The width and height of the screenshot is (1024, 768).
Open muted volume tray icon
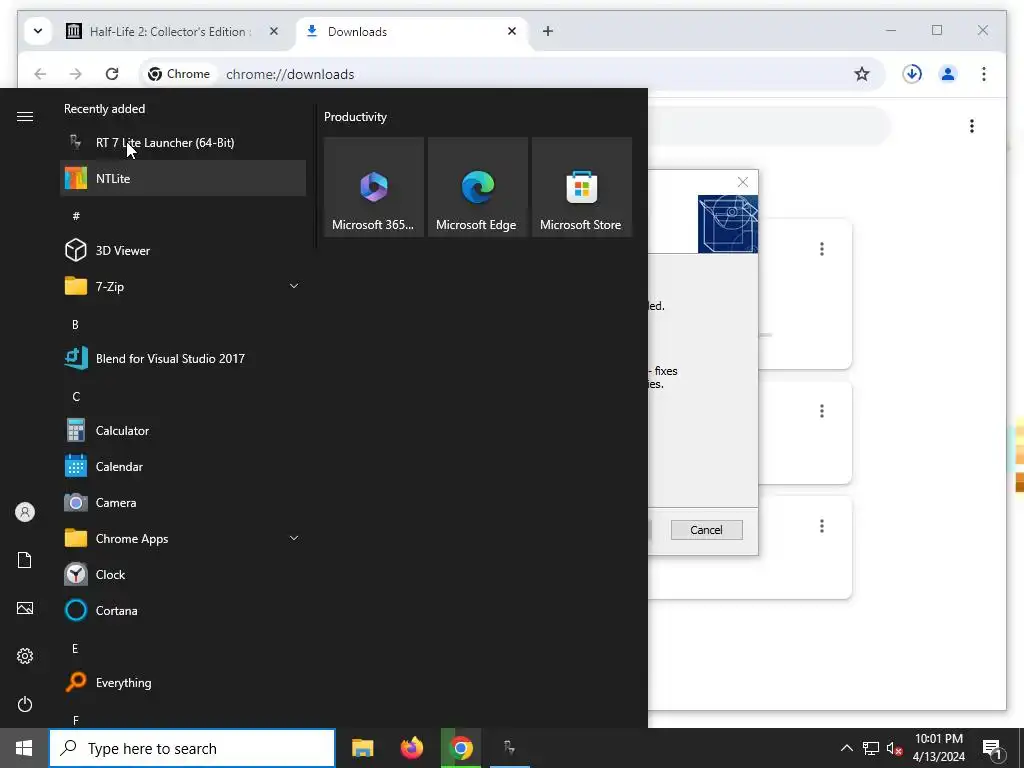point(894,748)
